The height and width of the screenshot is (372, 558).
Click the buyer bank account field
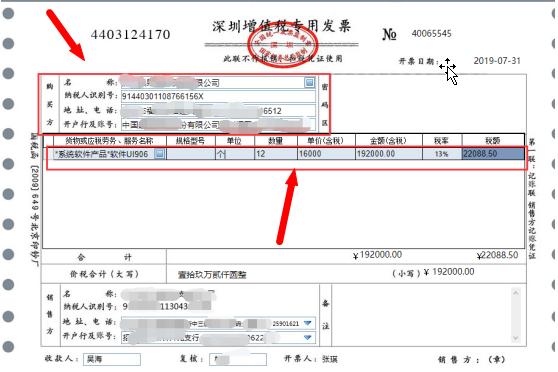218,125
